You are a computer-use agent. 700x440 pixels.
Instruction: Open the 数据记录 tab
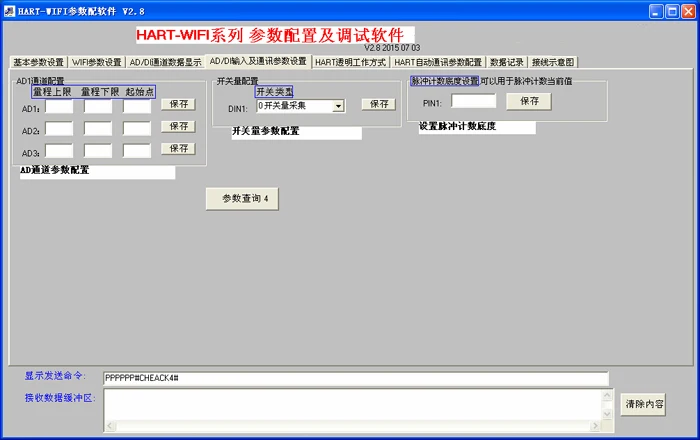point(507,62)
